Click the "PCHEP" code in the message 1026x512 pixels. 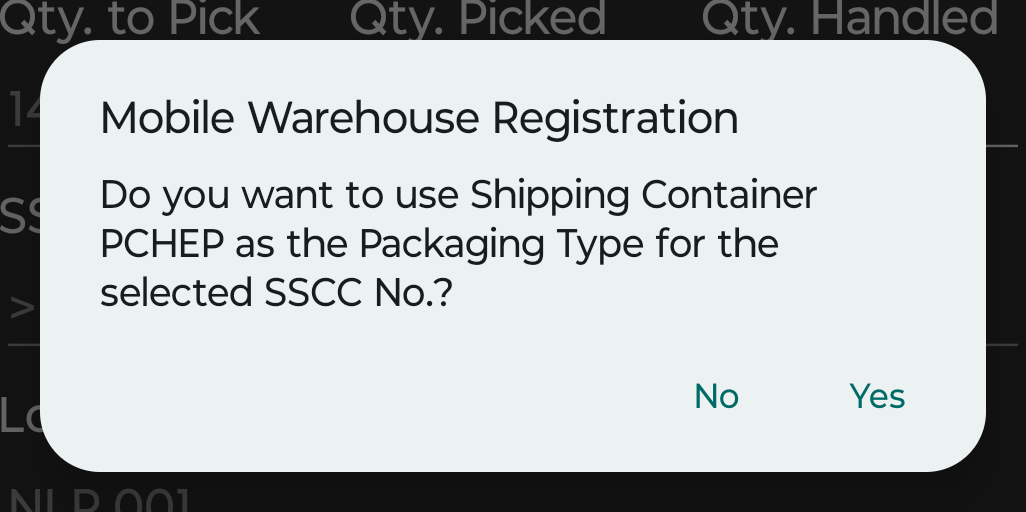[163, 244]
